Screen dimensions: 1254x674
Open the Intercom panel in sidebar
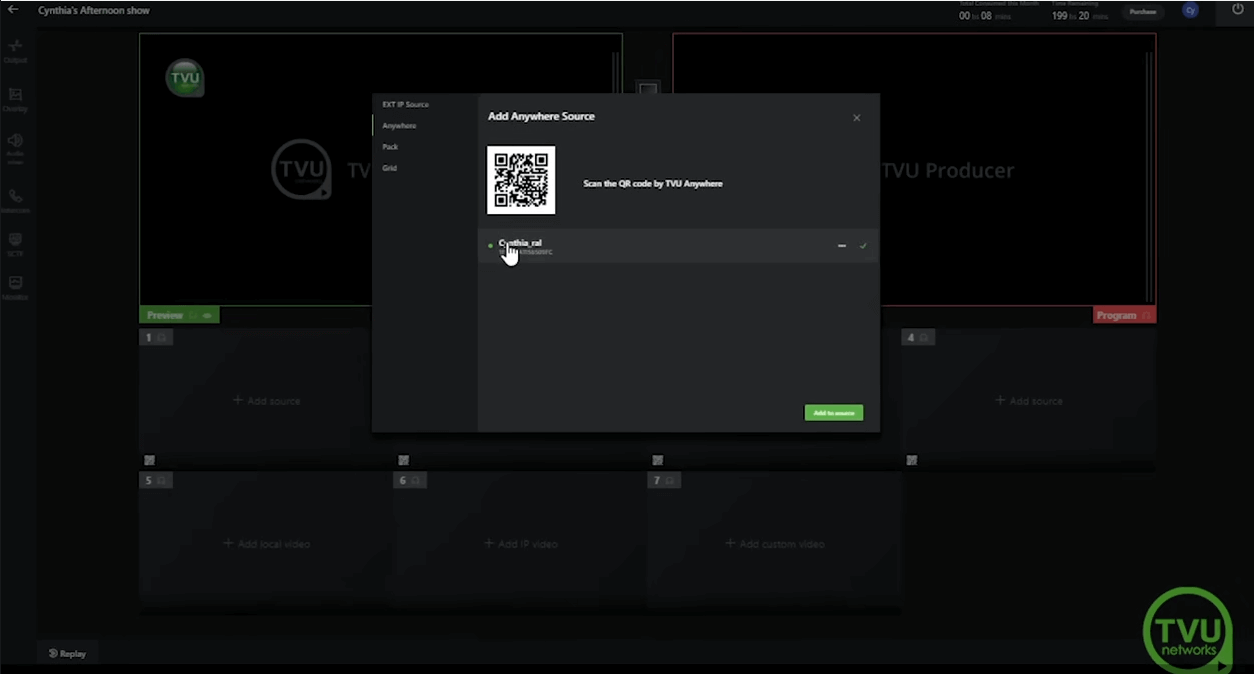tap(15, 202)
